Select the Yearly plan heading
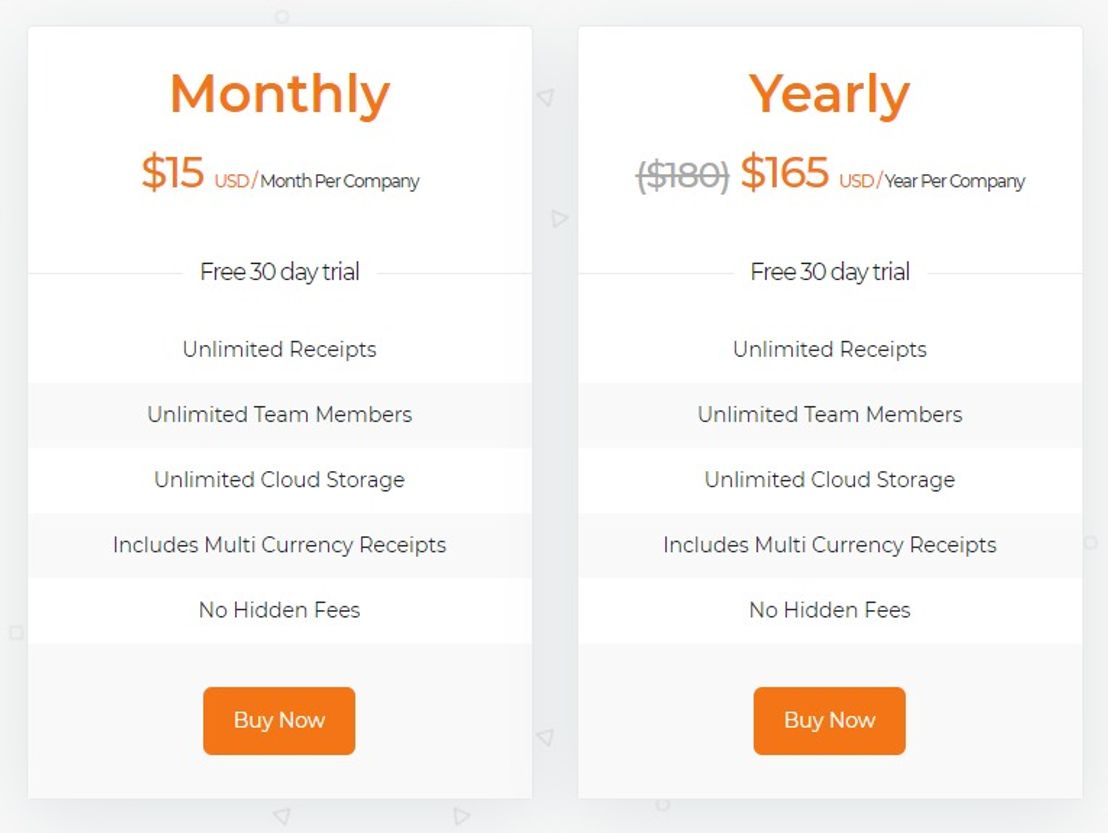The height and width of the screenshot is (833, 1108). coord(830,93)
